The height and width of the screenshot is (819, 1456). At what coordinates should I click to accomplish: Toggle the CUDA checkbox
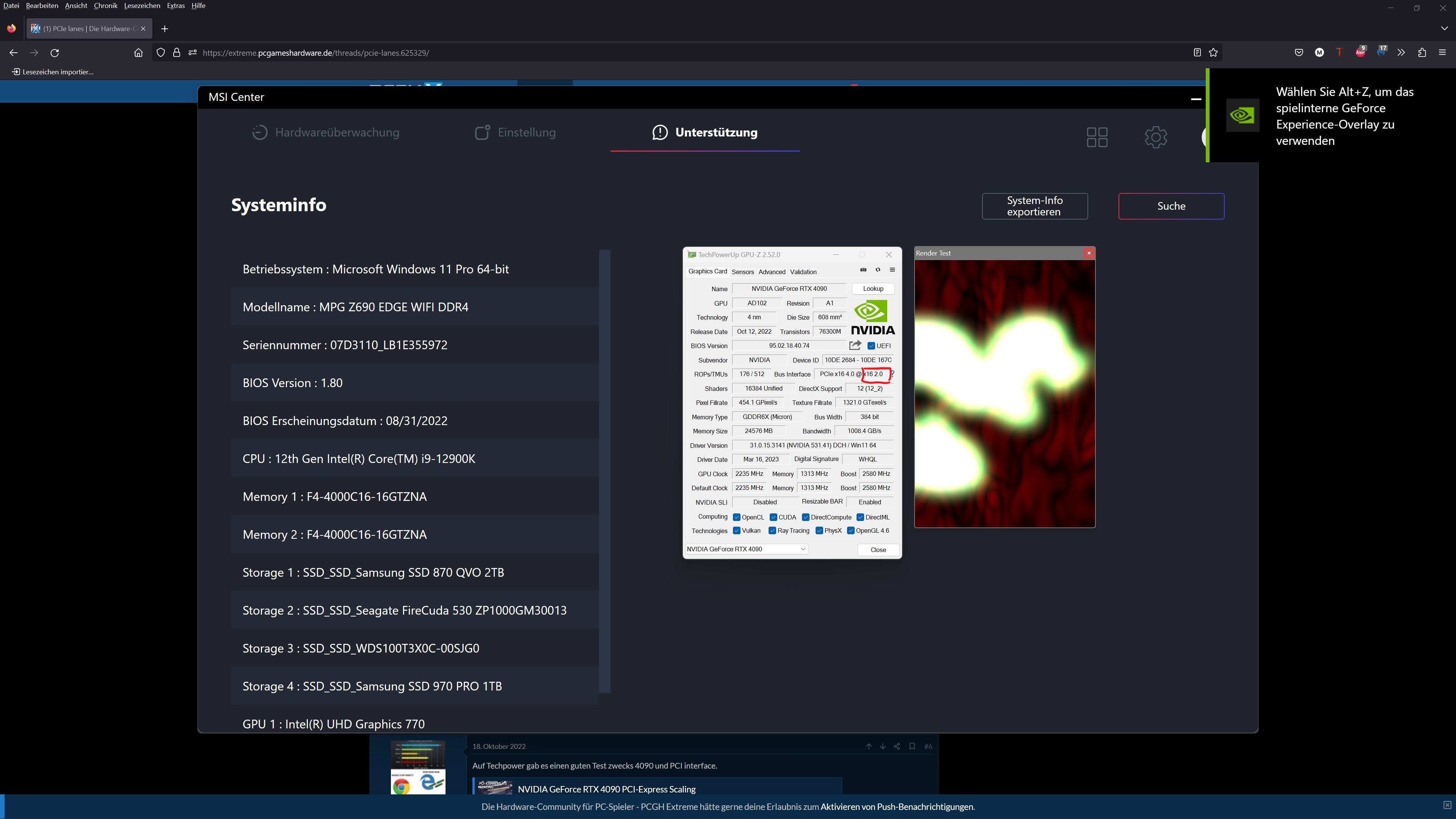click(773, 517)
